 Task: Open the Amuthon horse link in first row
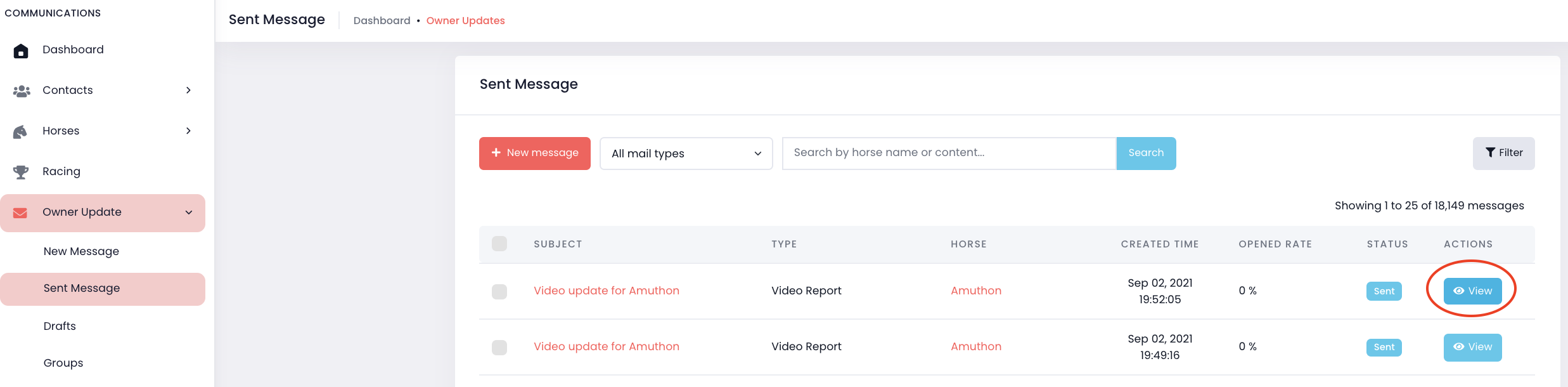click(976, 291)
